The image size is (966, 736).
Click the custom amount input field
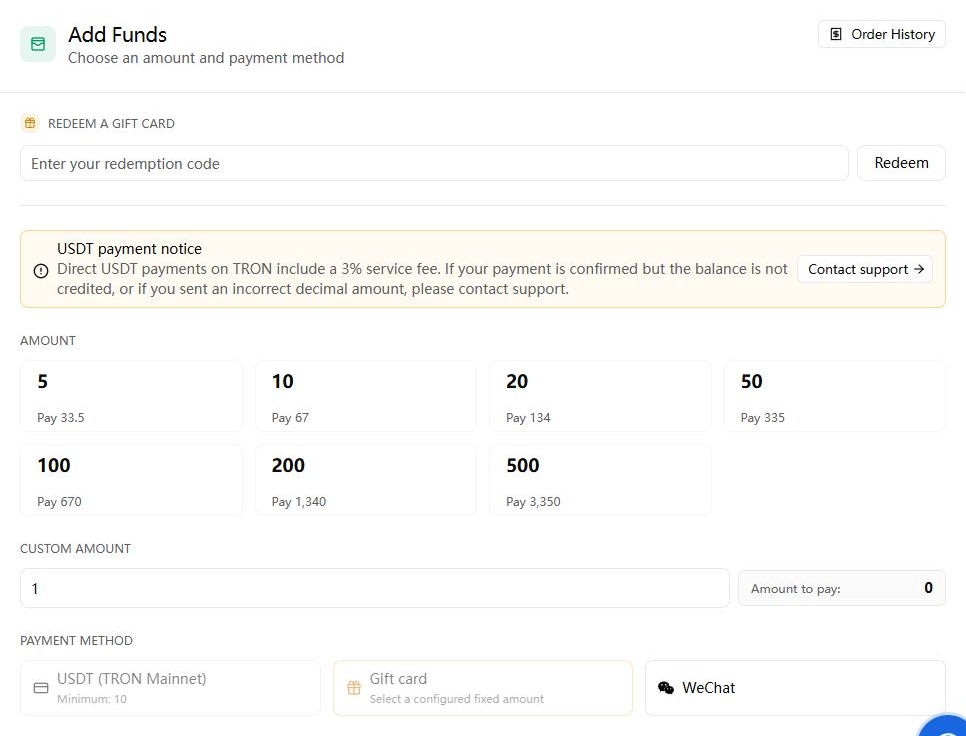coord(375,588)
